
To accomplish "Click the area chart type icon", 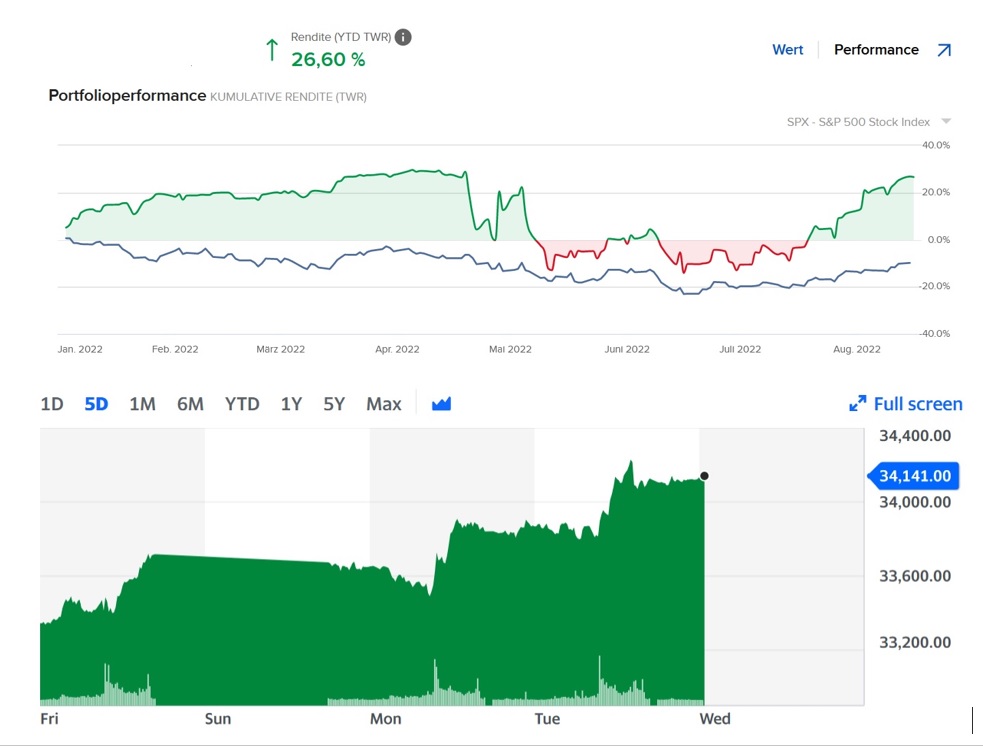I will pos(442,404).
